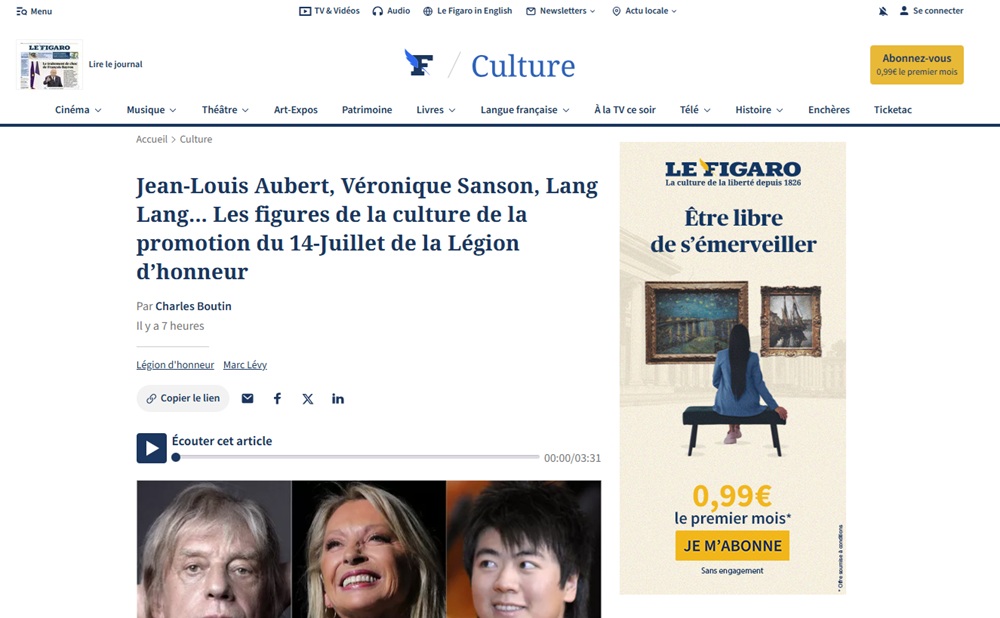Open the Newsletters dropdown
The height and width of the screenshot is (618, 1000).
(x=561, y=11)
